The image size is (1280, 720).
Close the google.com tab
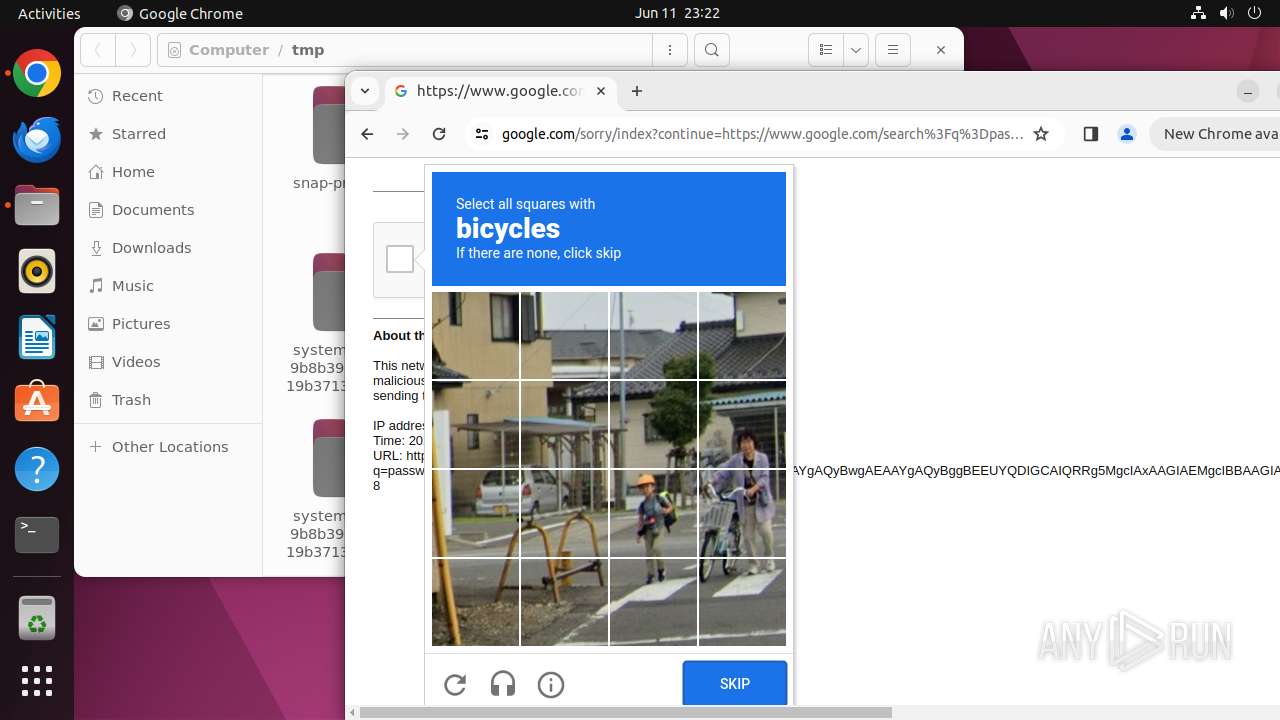[x=601, y=91]
